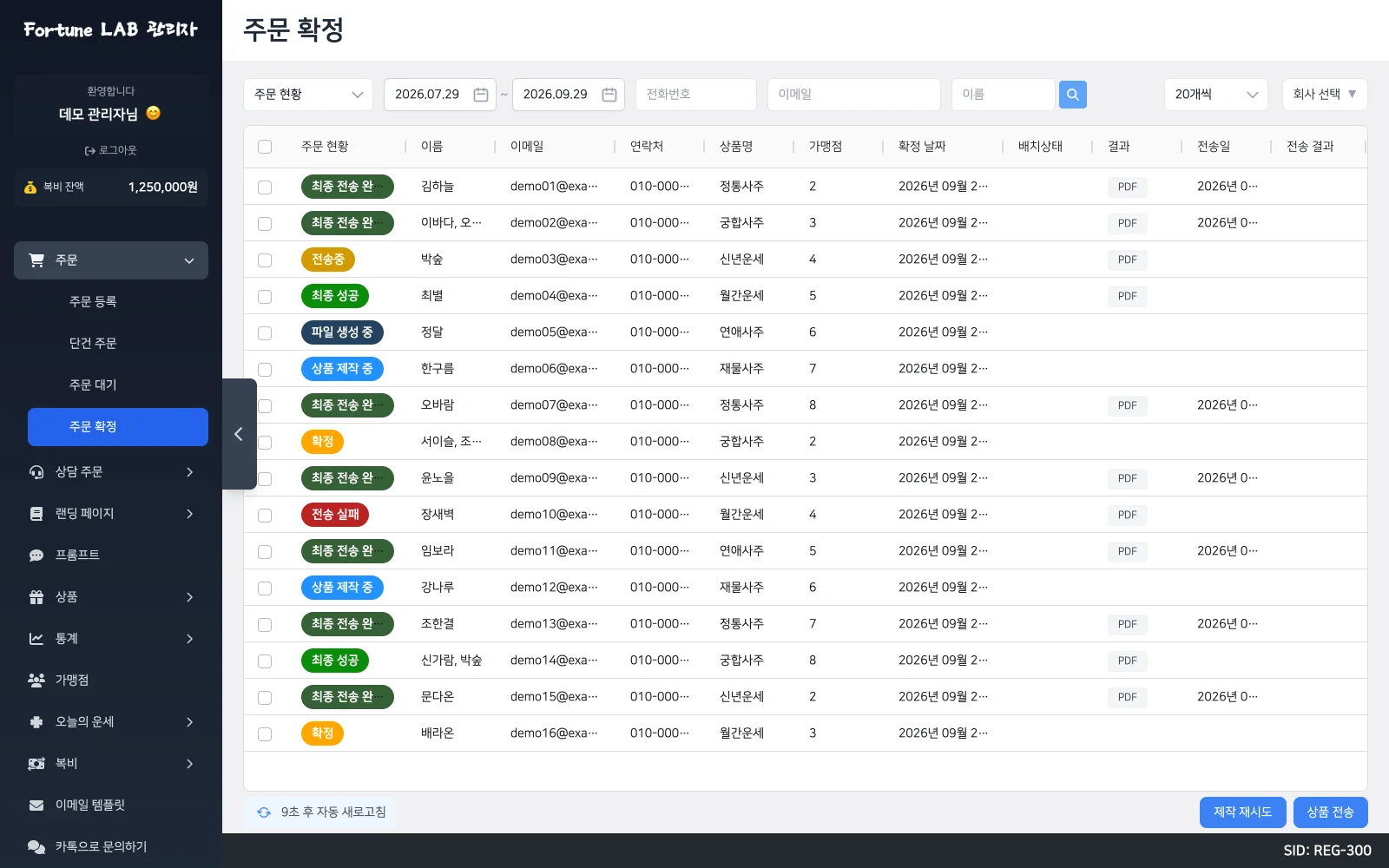Screen dimensions: 1389x868
Task: Click the 이름 search field
Action: [1004, 95]
